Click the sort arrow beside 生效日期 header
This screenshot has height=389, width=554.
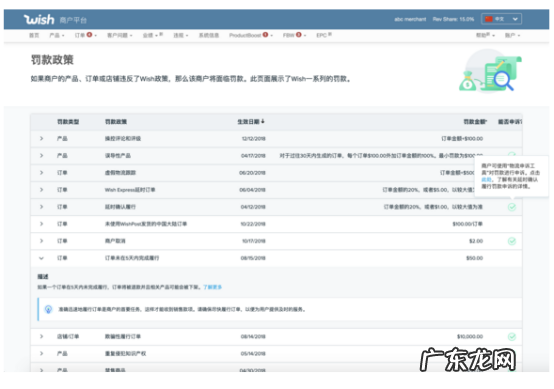(x=263, y=122)
